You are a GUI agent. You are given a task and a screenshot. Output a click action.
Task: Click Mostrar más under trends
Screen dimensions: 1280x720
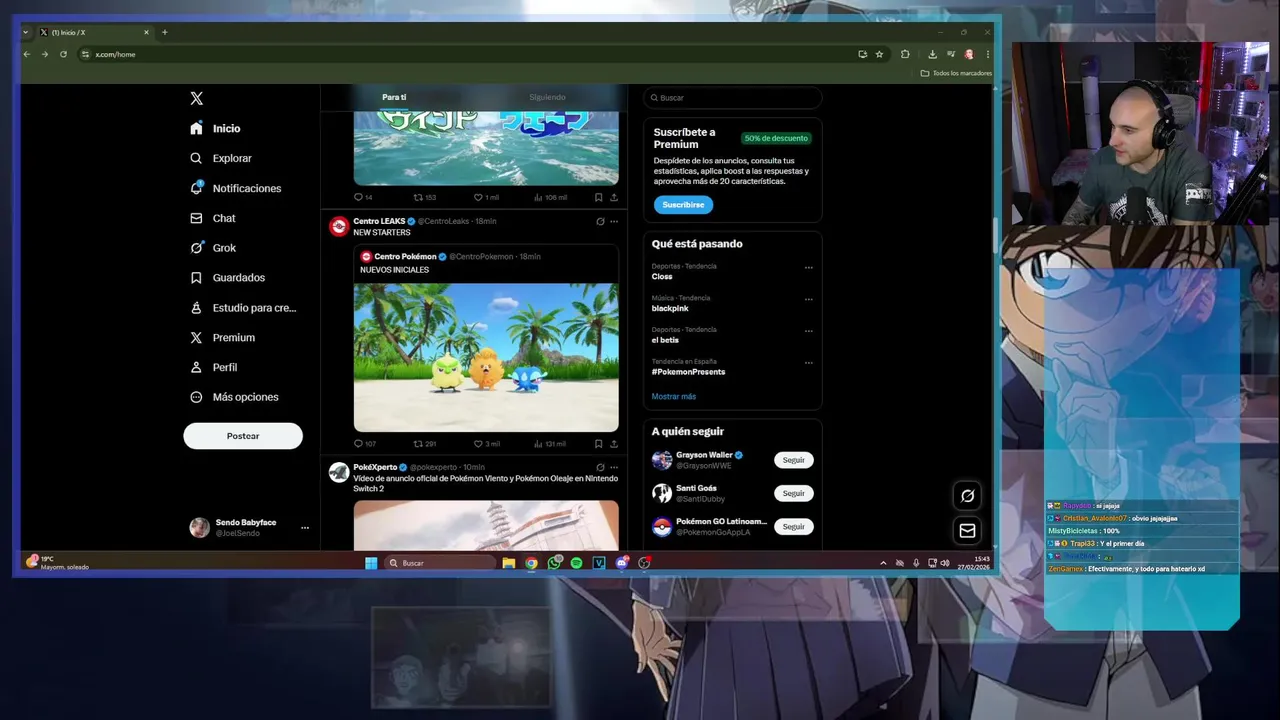click(x=674, y=396)
